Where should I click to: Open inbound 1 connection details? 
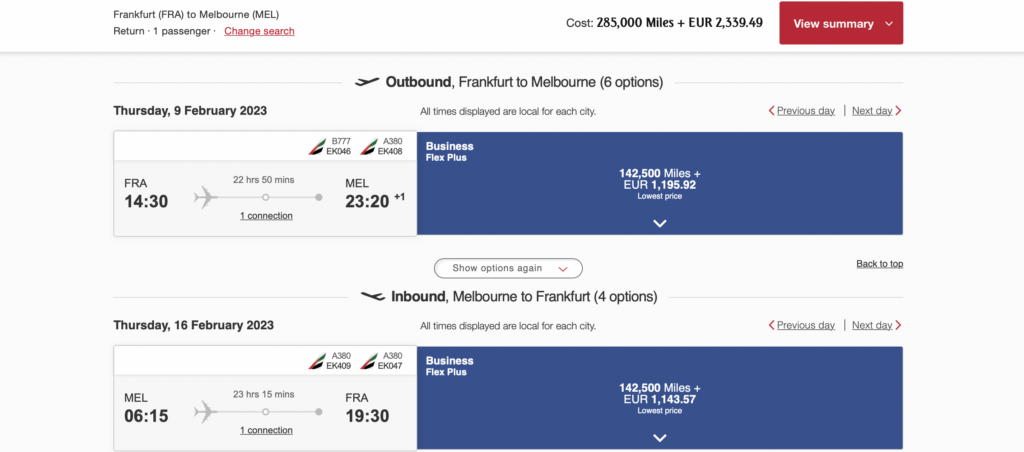(x=266, y=430)
